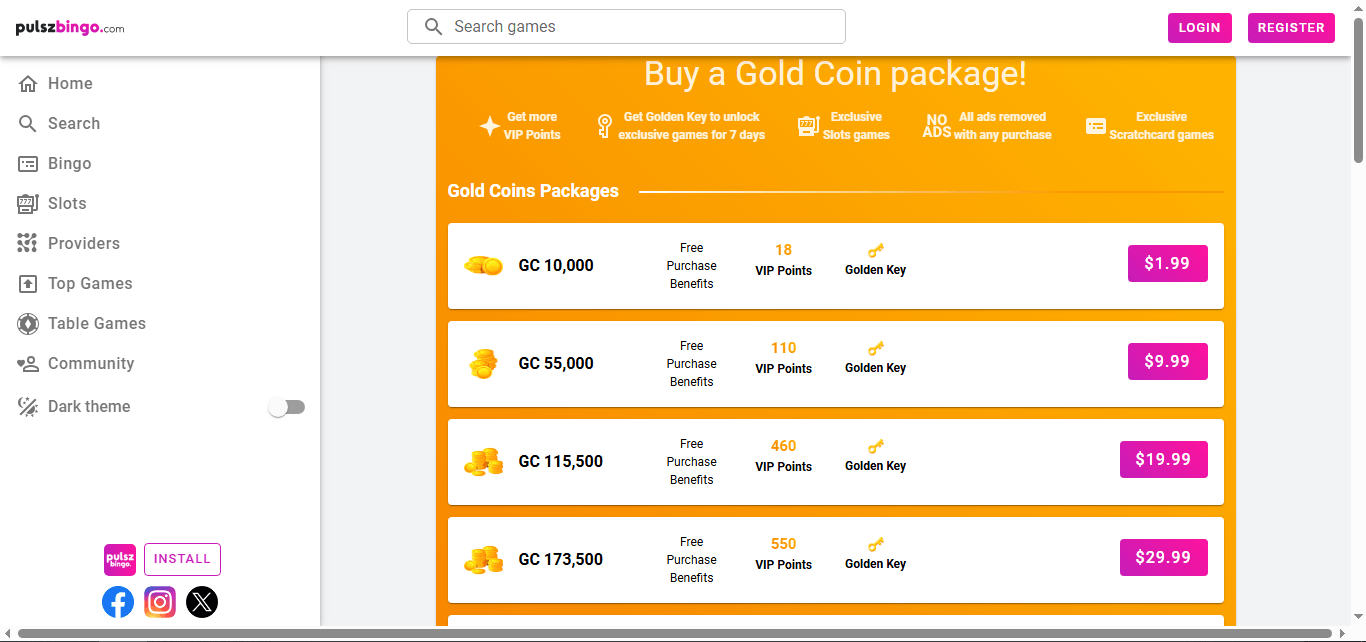Click the GC 10,000 label
Image resolution: width=1366 pixels, height=642 pixels.
[x=556, y=266]
